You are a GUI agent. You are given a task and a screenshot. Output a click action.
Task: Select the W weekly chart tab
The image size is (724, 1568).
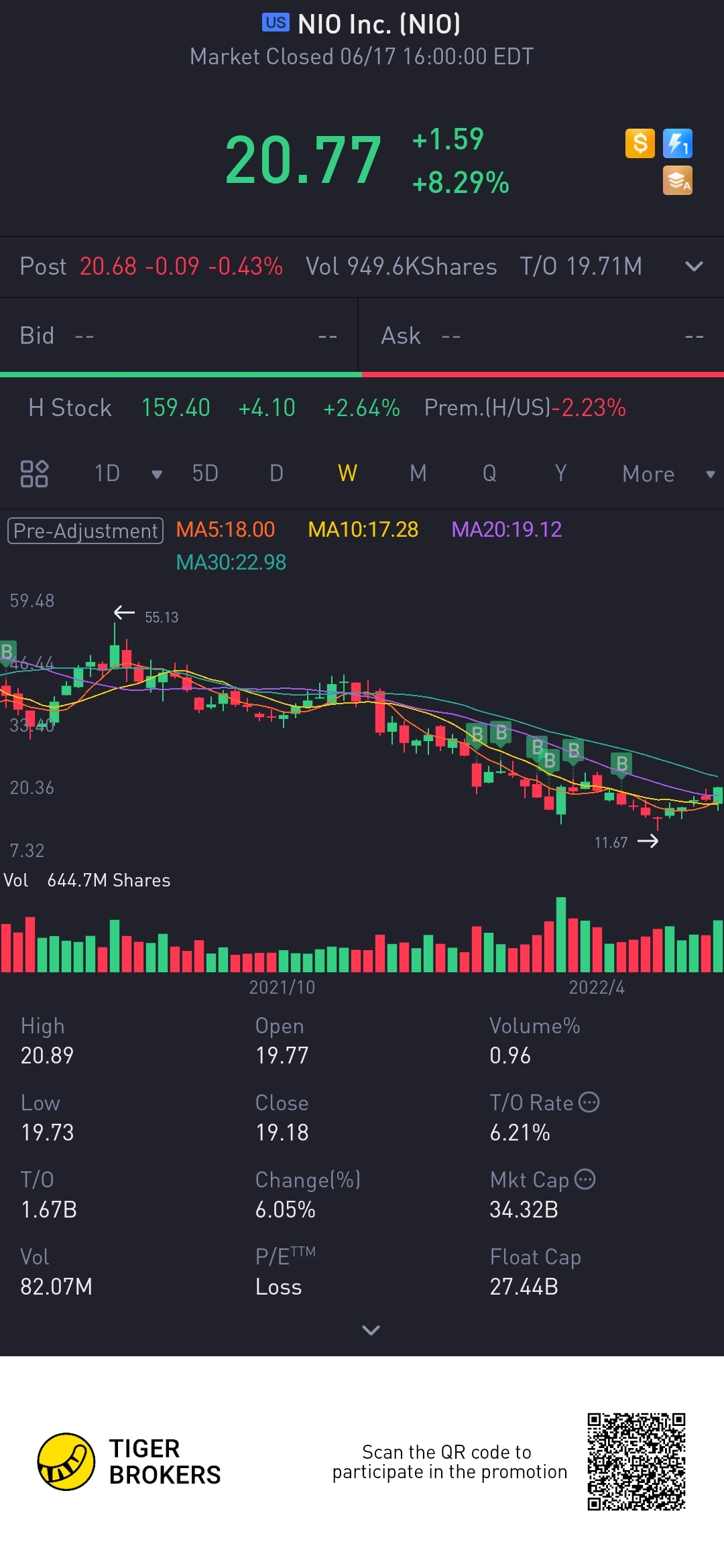pyautogui.click(x=347, y=474)
